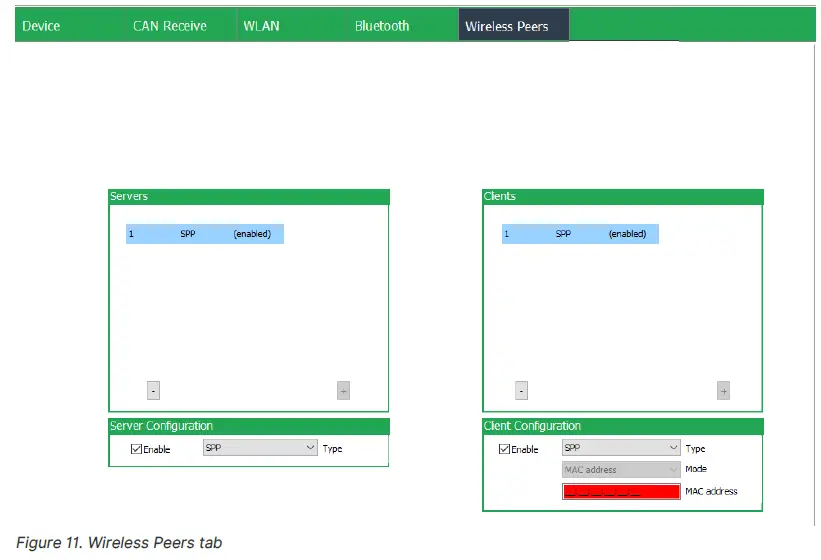
Task: Switch to the WLAN tab
Action: (261, 26)
